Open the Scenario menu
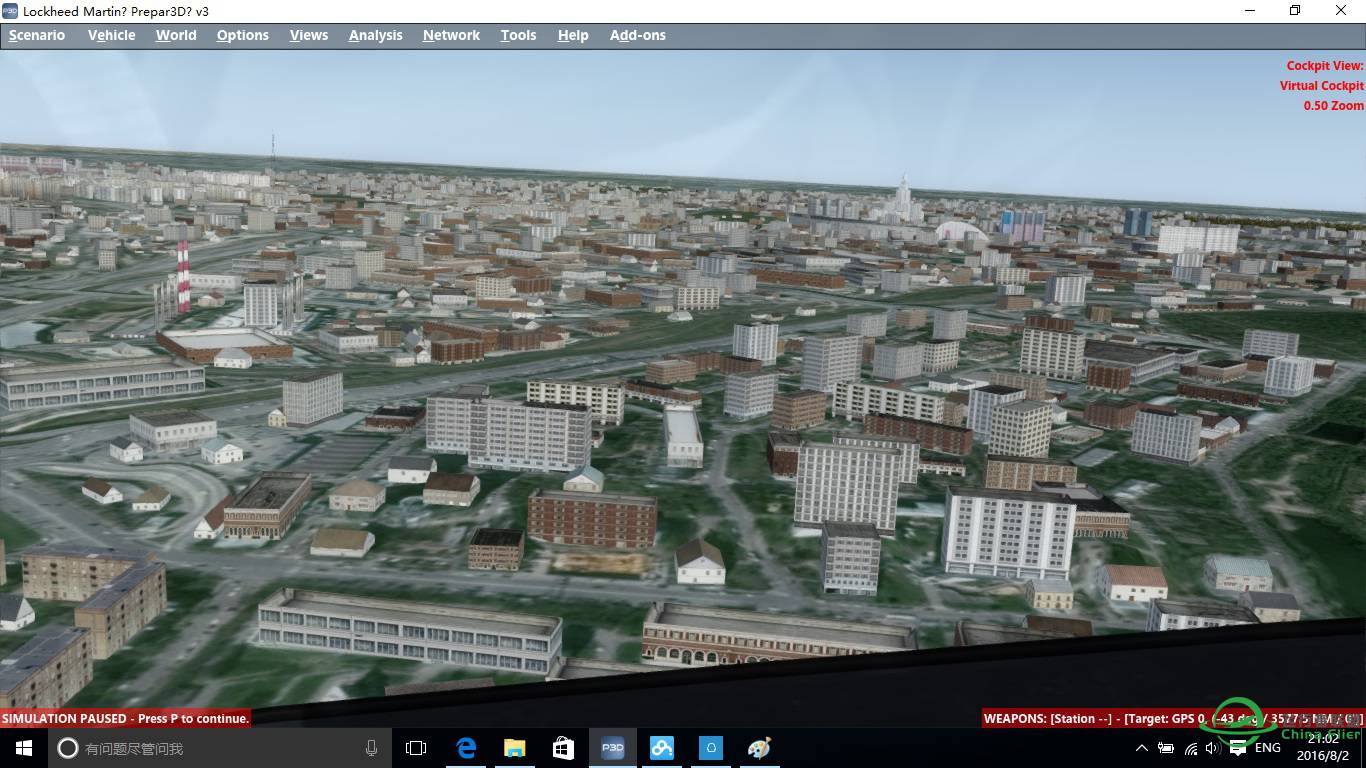The image size is (1366, 768). [x=36, y=35]
